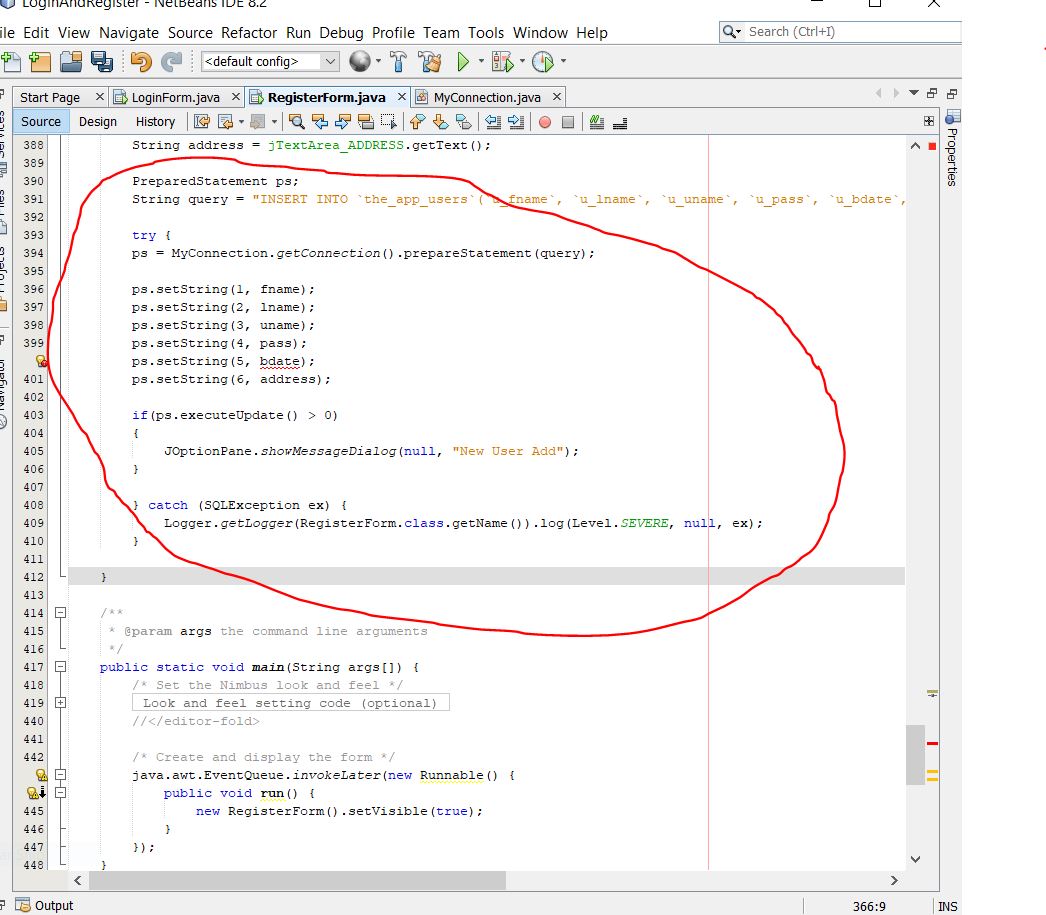The height and width of the screenshot is (915, 1046).
Task: Click the Save All icon
Action: (100, 61)
